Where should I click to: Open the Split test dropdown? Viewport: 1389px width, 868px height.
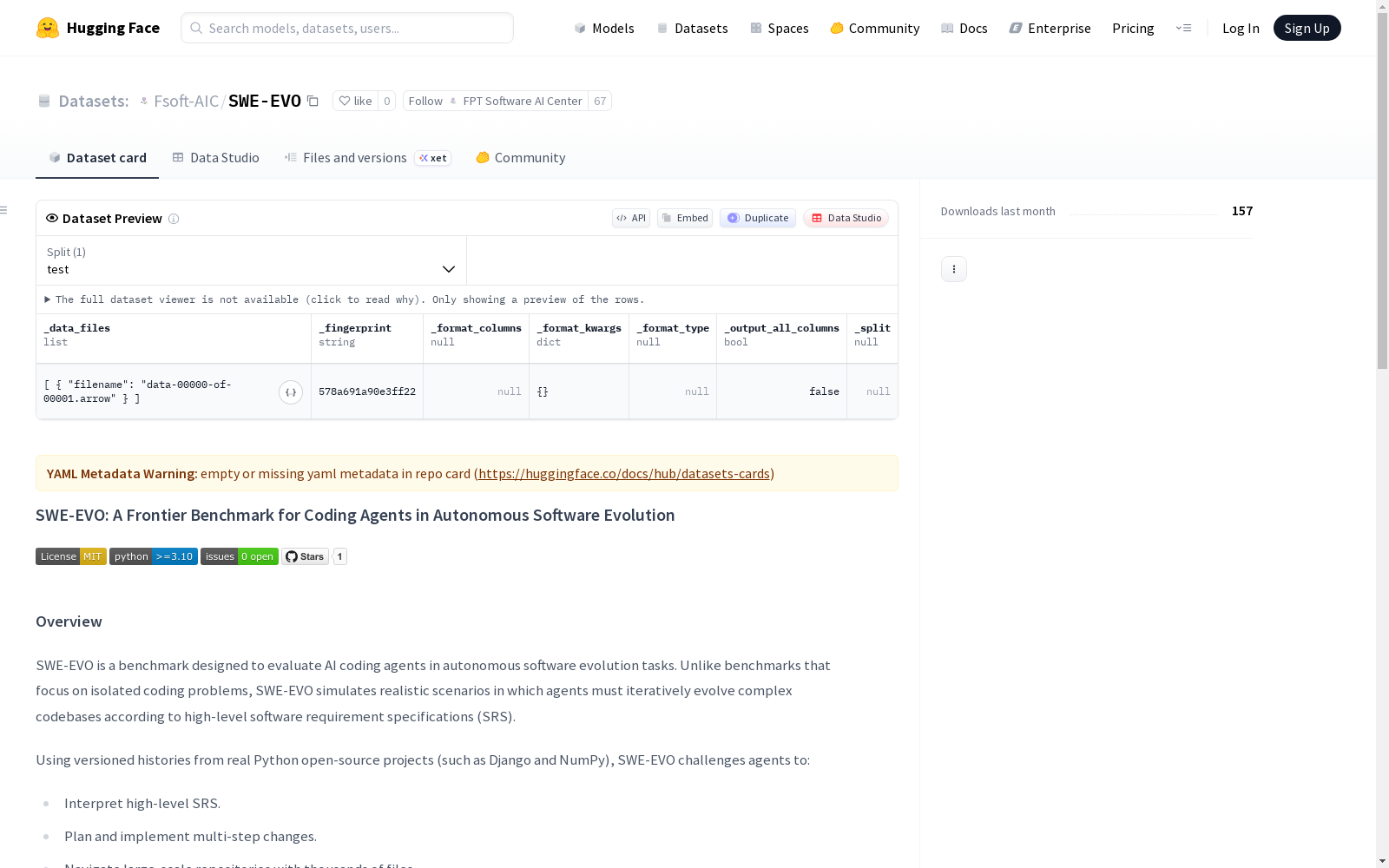tap(252, 260)
